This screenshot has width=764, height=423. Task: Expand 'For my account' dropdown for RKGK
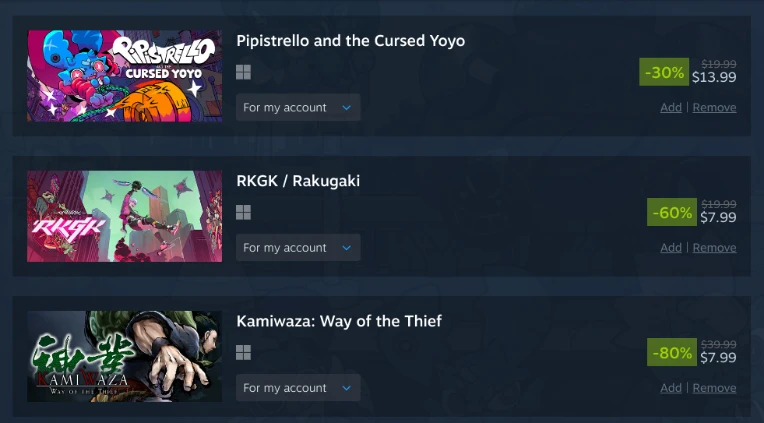(x=298, y=248)
